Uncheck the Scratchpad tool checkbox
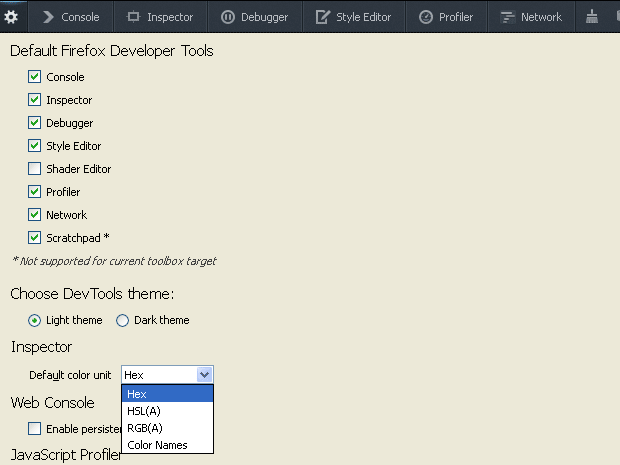 pos(34,238)
